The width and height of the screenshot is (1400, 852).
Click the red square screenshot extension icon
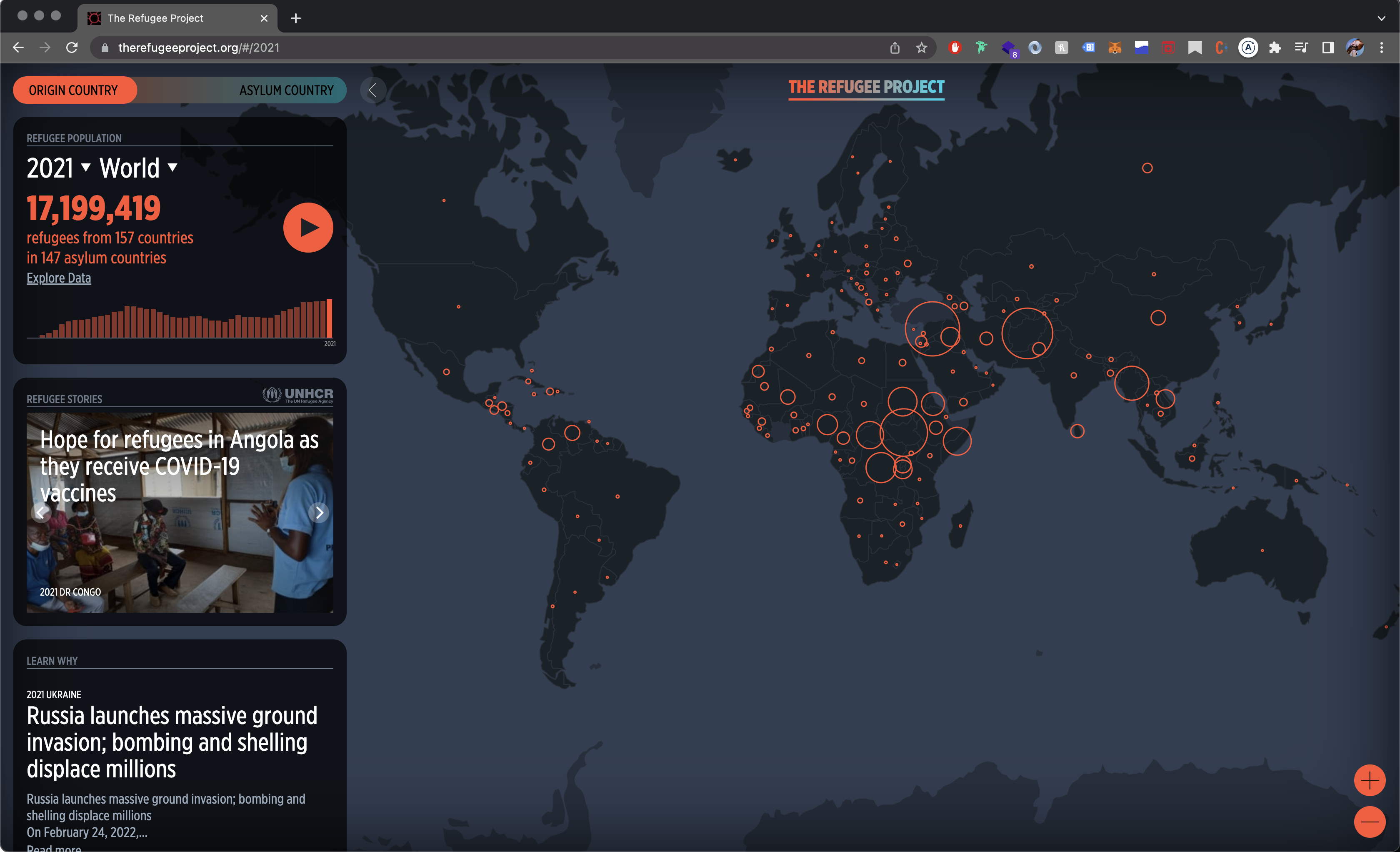click(1168, 48)
